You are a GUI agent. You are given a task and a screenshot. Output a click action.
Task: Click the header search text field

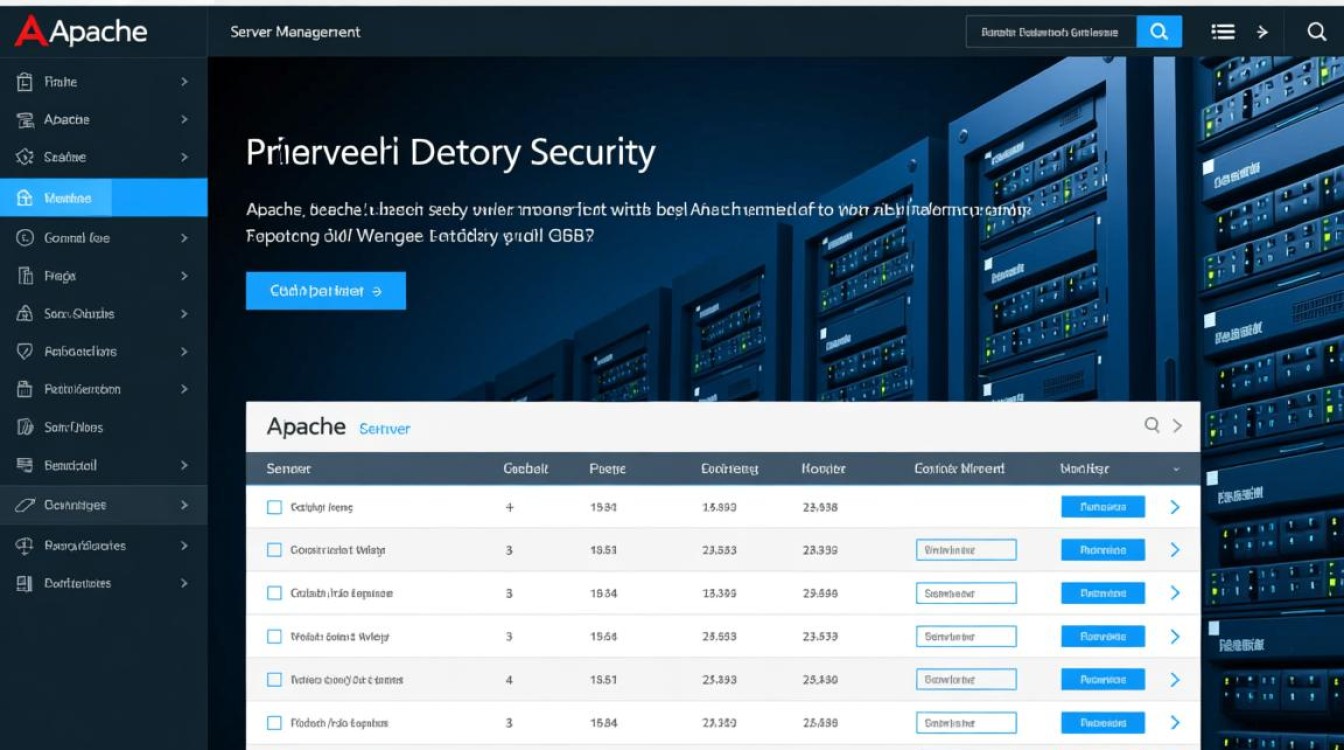coord(1050,32)
